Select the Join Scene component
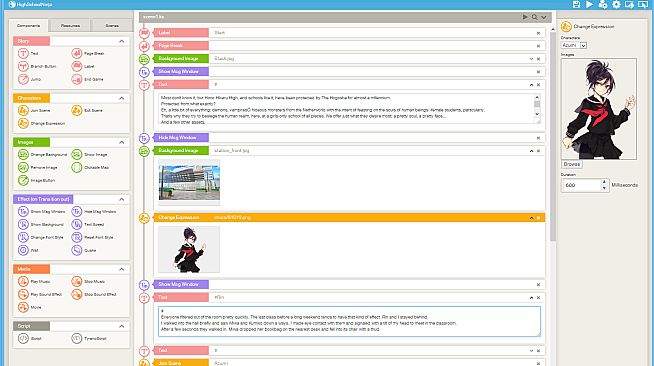Screen dimensions: 654x366 click(34, 110)
